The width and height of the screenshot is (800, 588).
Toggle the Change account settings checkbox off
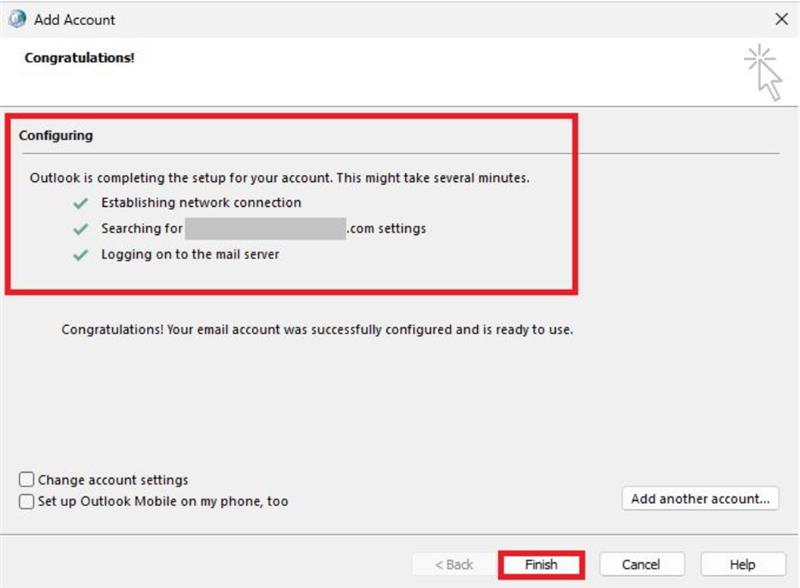(x=29, y=480)
